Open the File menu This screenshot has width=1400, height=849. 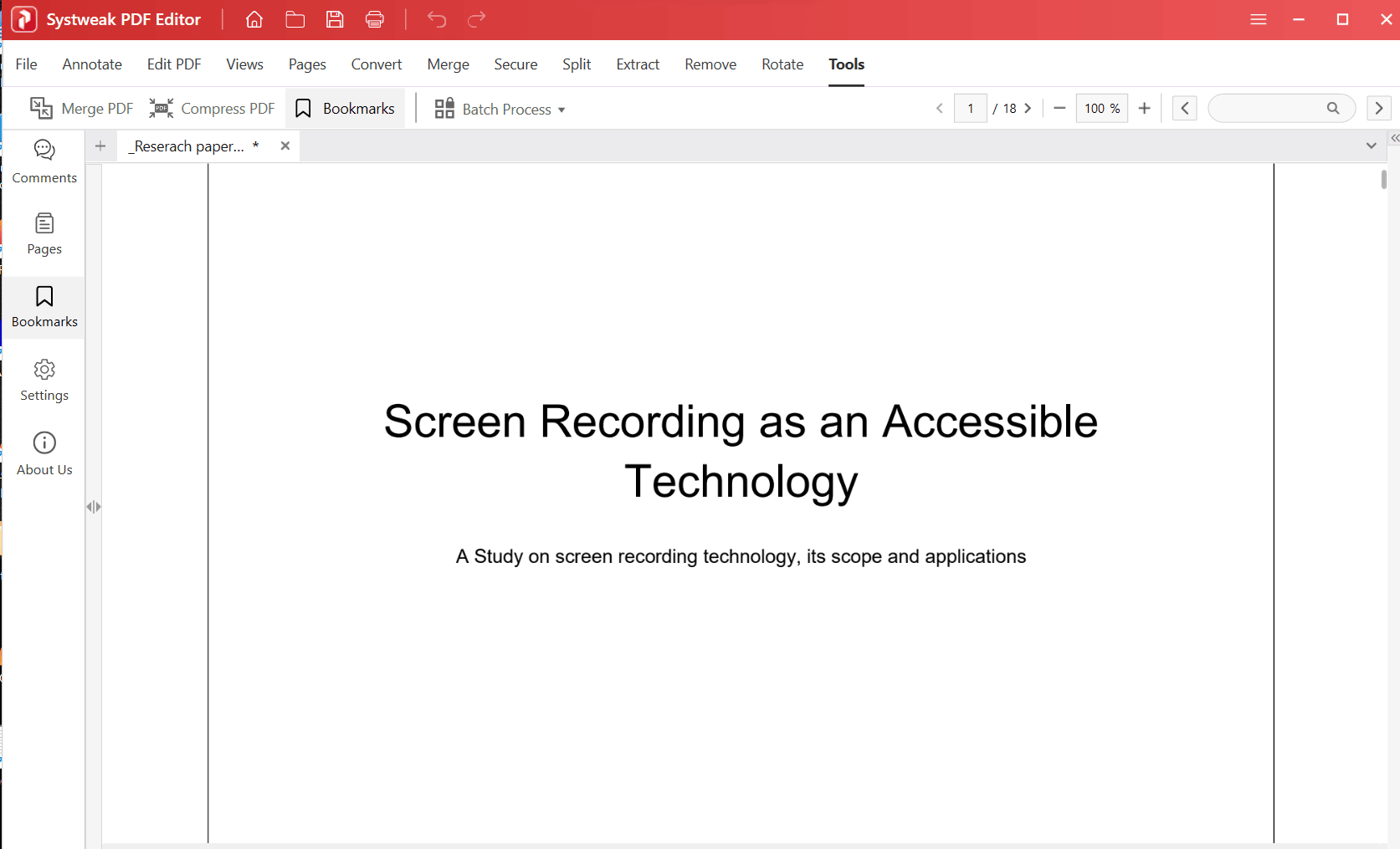[x=26, y=64]
